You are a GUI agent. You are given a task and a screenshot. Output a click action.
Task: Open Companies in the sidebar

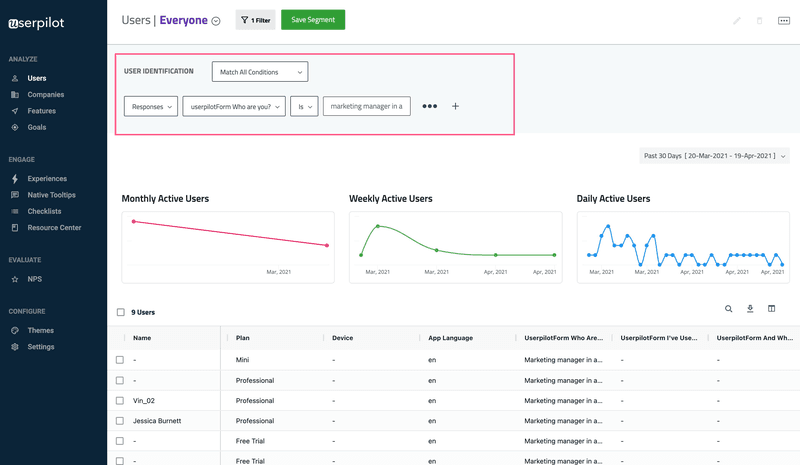tap(46, 95)
